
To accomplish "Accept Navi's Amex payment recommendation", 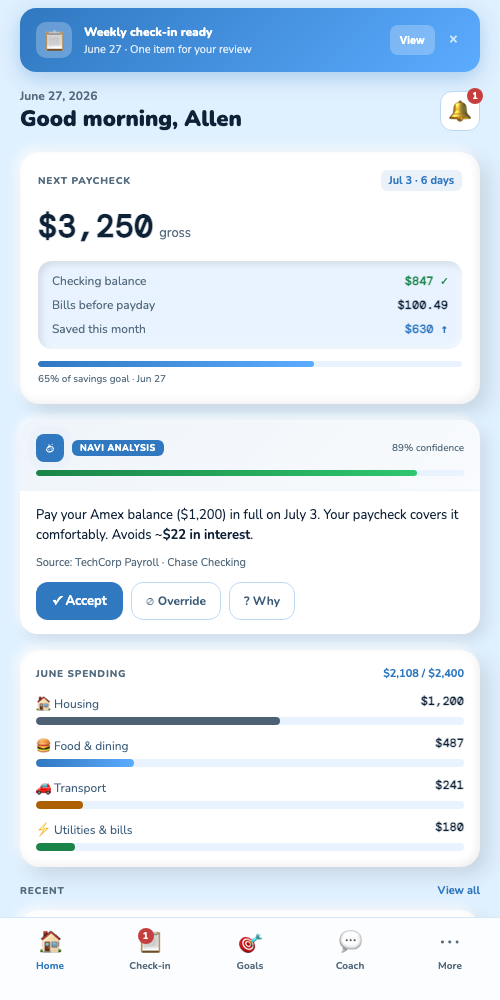I will pos(79,601).
